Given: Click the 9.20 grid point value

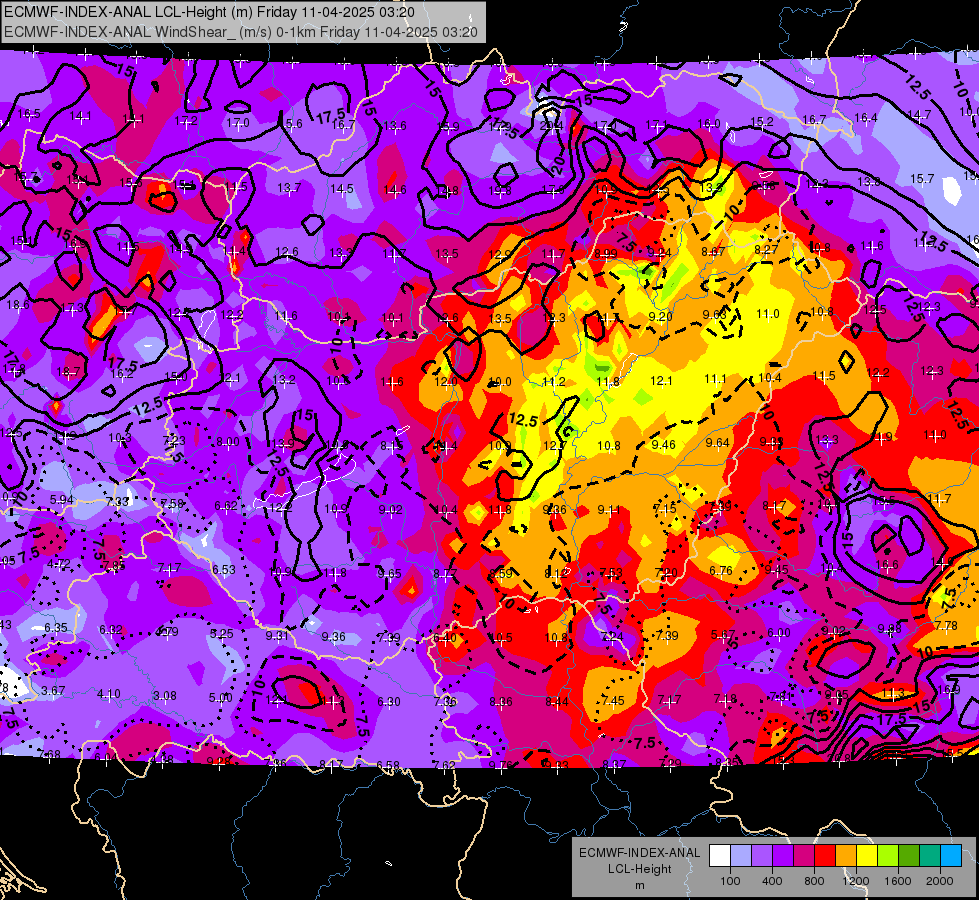Looking at the screenshot, I should (x=661, y=316).
